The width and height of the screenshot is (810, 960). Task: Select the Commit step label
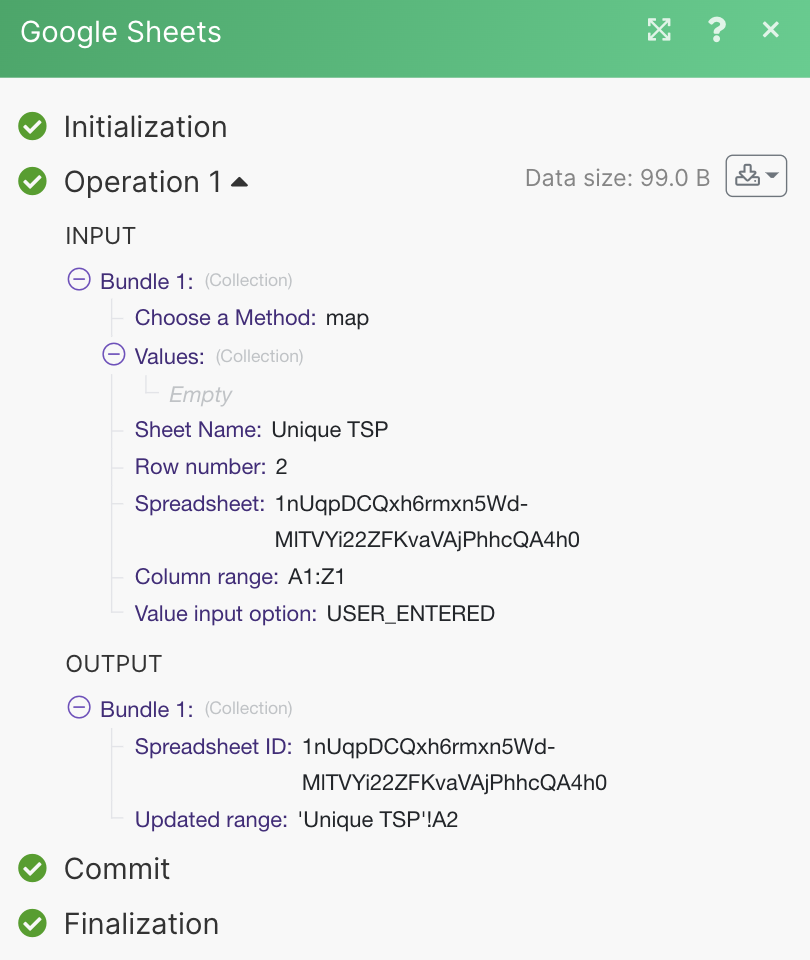117,868
